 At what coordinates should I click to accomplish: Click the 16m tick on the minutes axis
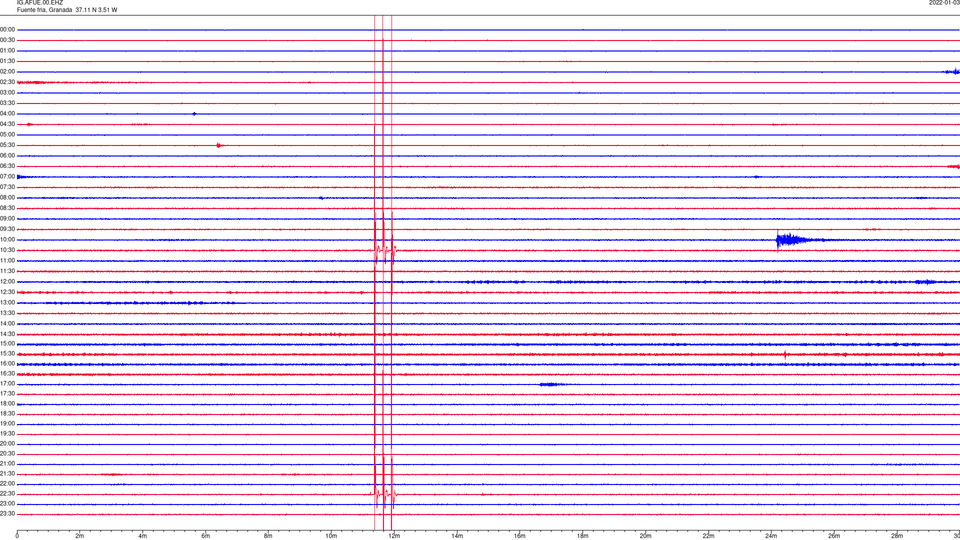coord(520,536)
